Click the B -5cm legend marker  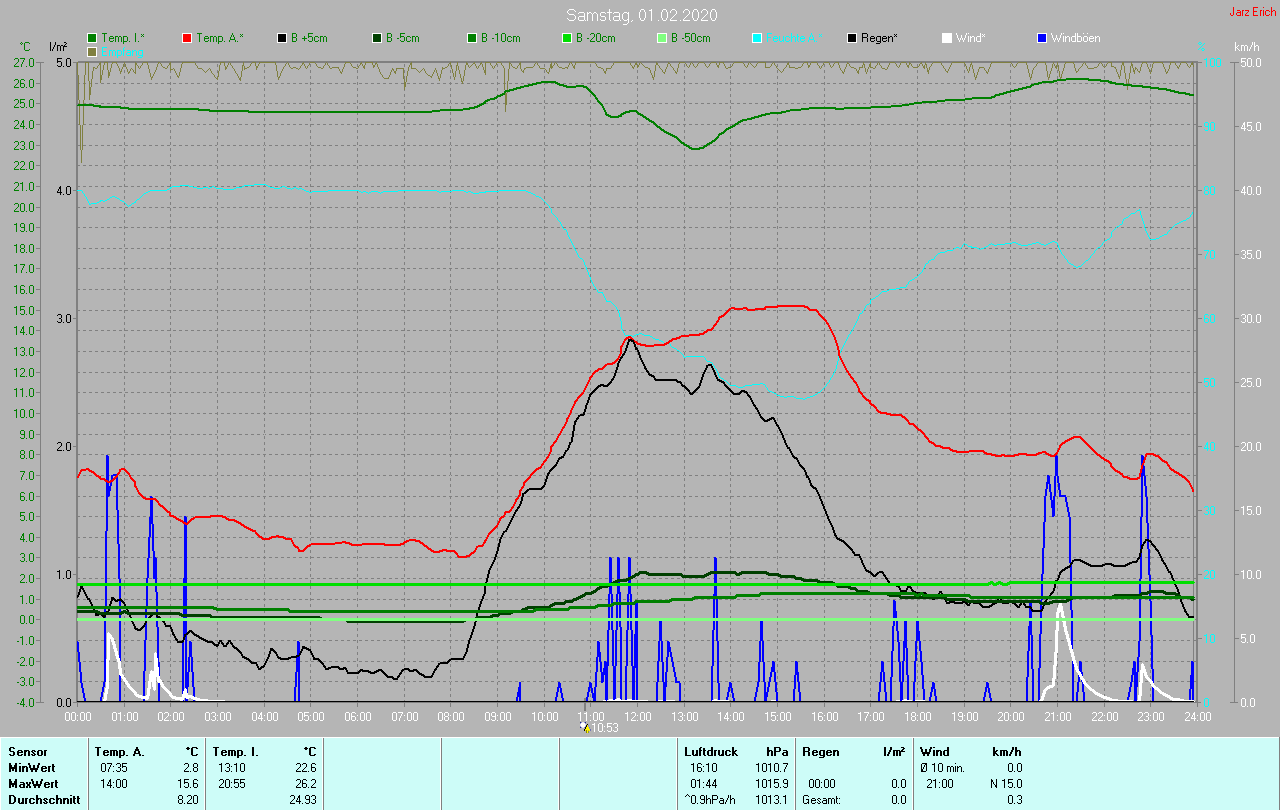pos(378,38)
